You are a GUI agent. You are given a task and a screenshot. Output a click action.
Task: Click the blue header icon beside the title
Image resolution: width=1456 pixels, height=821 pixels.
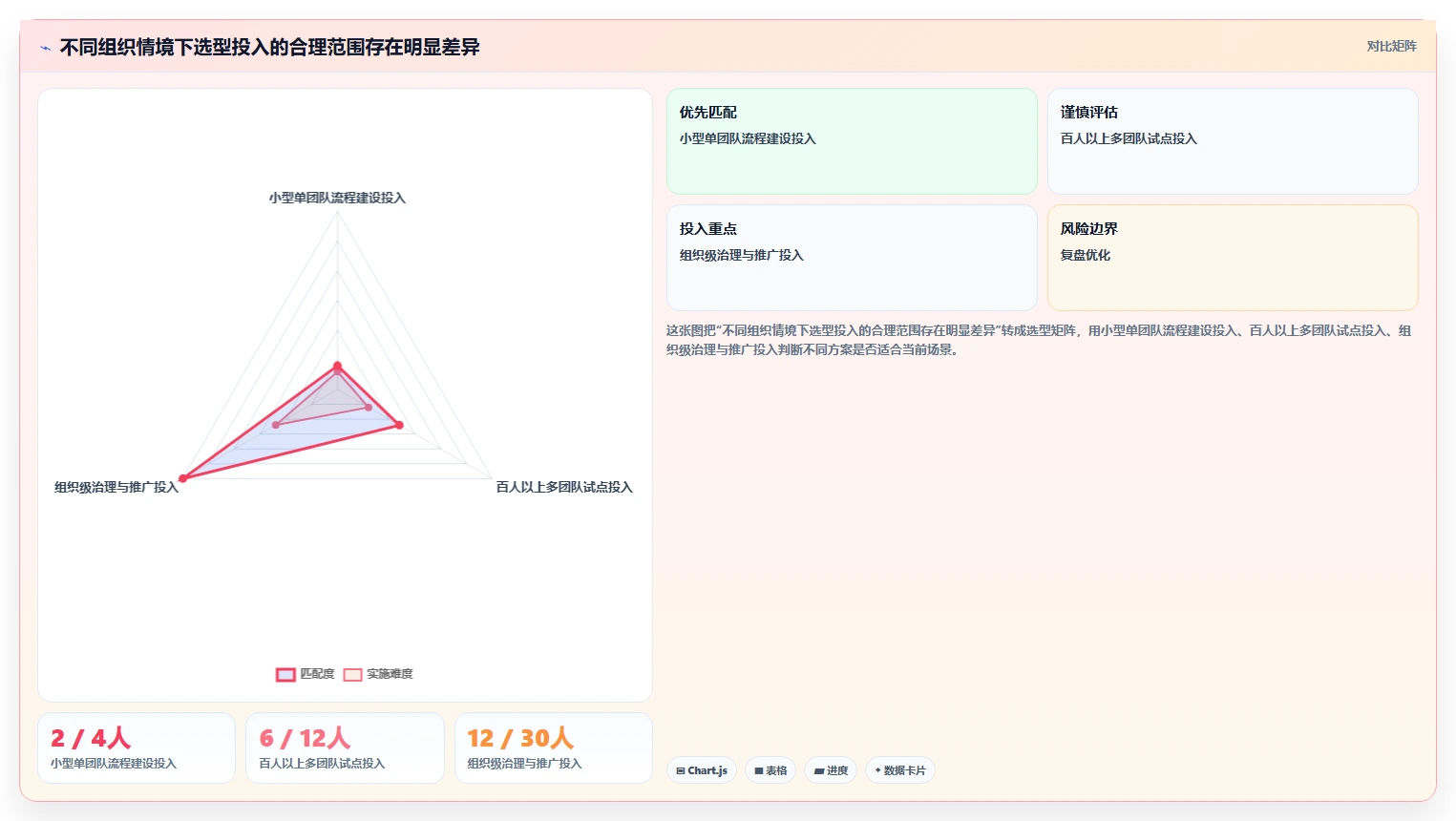point(45,48)
